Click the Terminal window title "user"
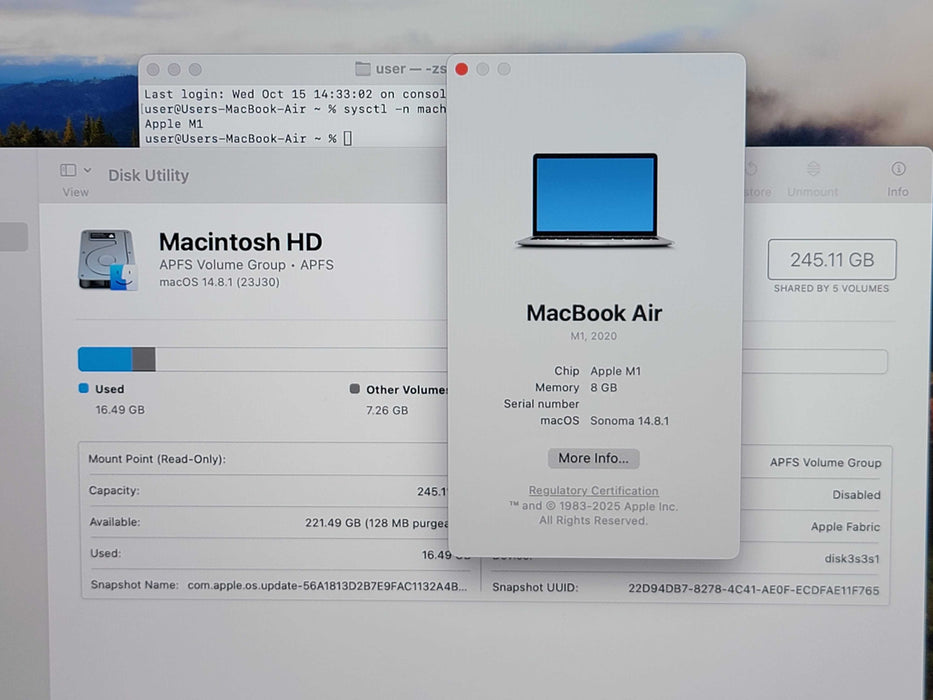The height and width of the screenshot is (700, 933). (390, 69)
